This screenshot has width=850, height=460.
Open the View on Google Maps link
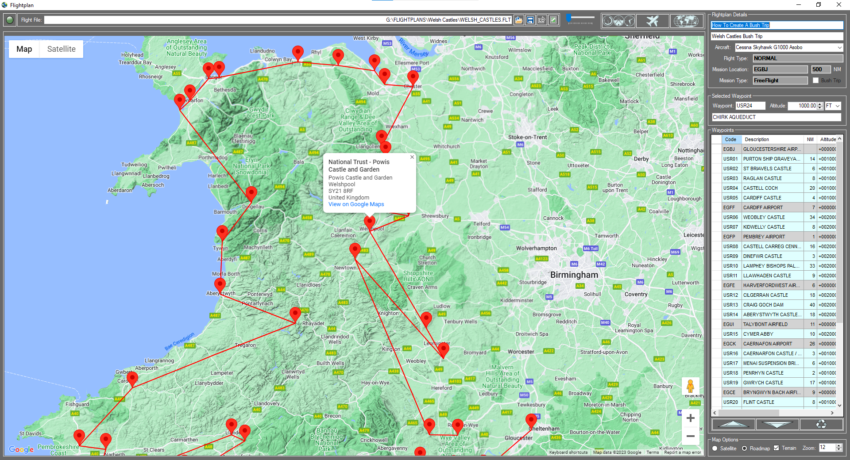(356, 204)
